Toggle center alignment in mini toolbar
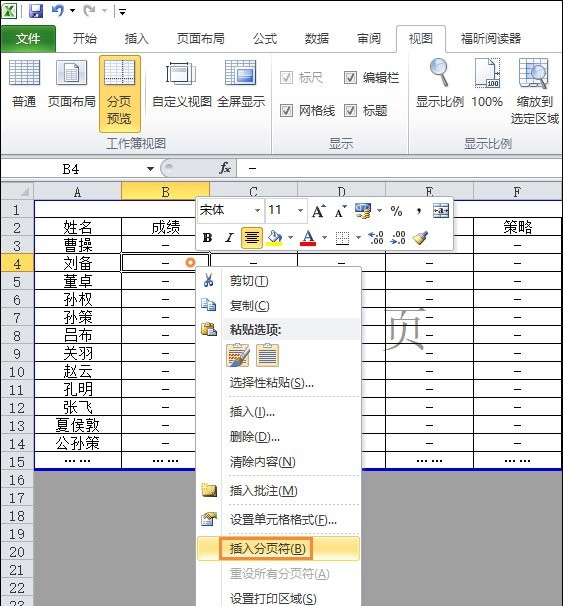This screenshot has height=606, width=563. click(x=252, y=237)
